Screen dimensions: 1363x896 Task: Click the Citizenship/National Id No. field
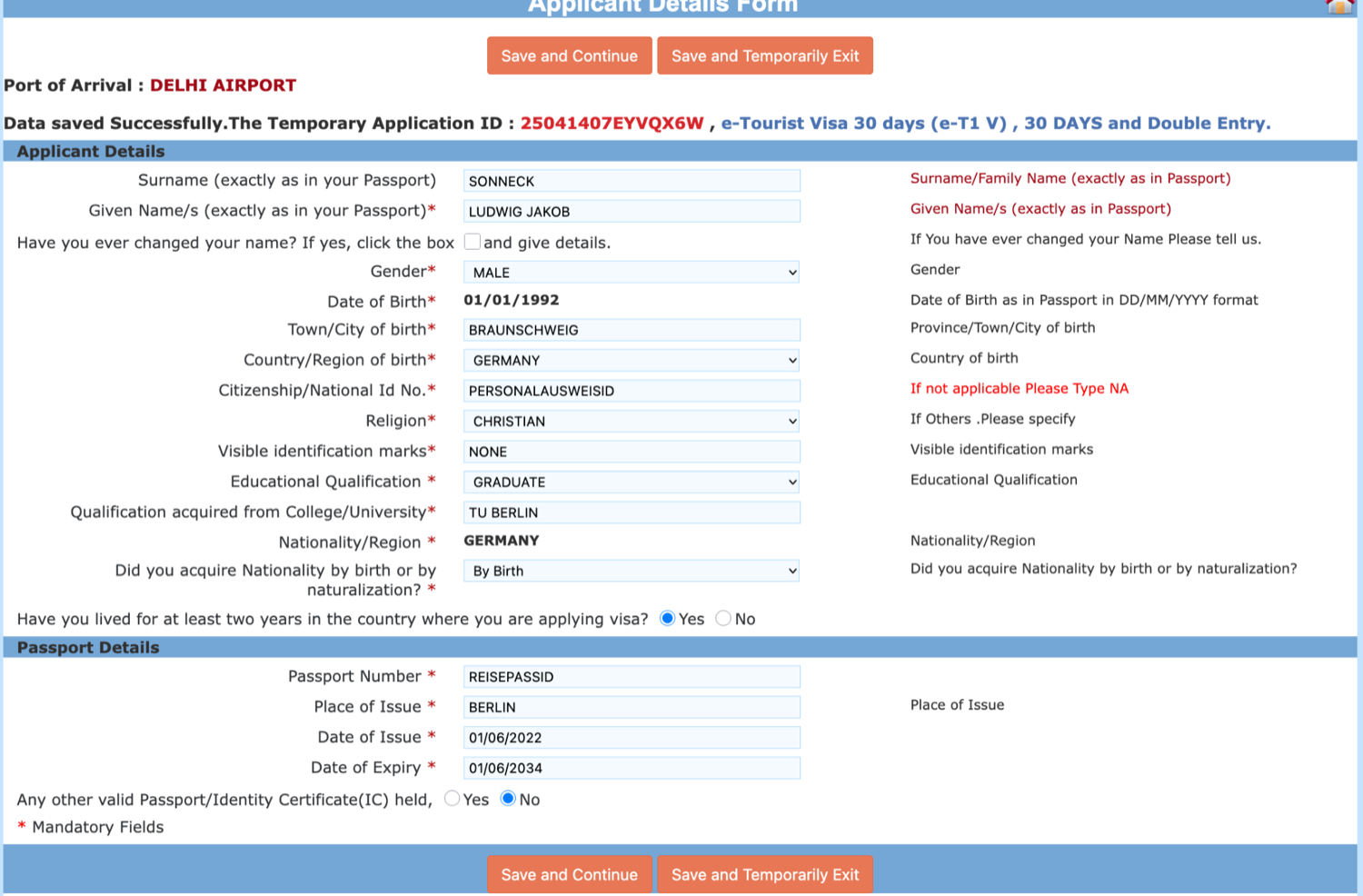(x=632, y=391)
